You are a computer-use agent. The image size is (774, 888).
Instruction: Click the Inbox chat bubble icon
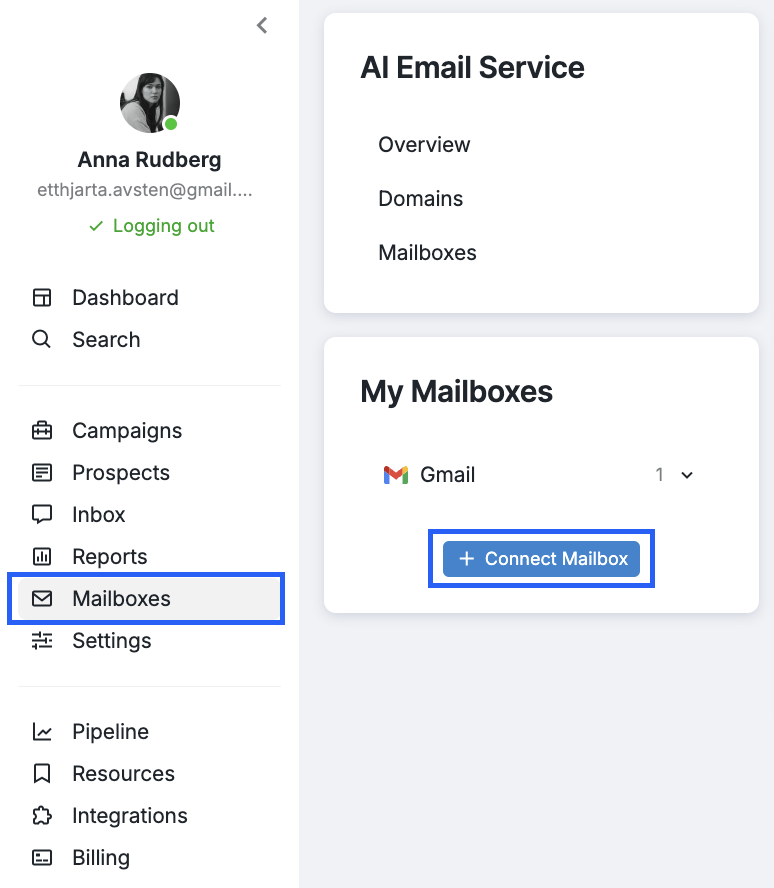point(42,514)
